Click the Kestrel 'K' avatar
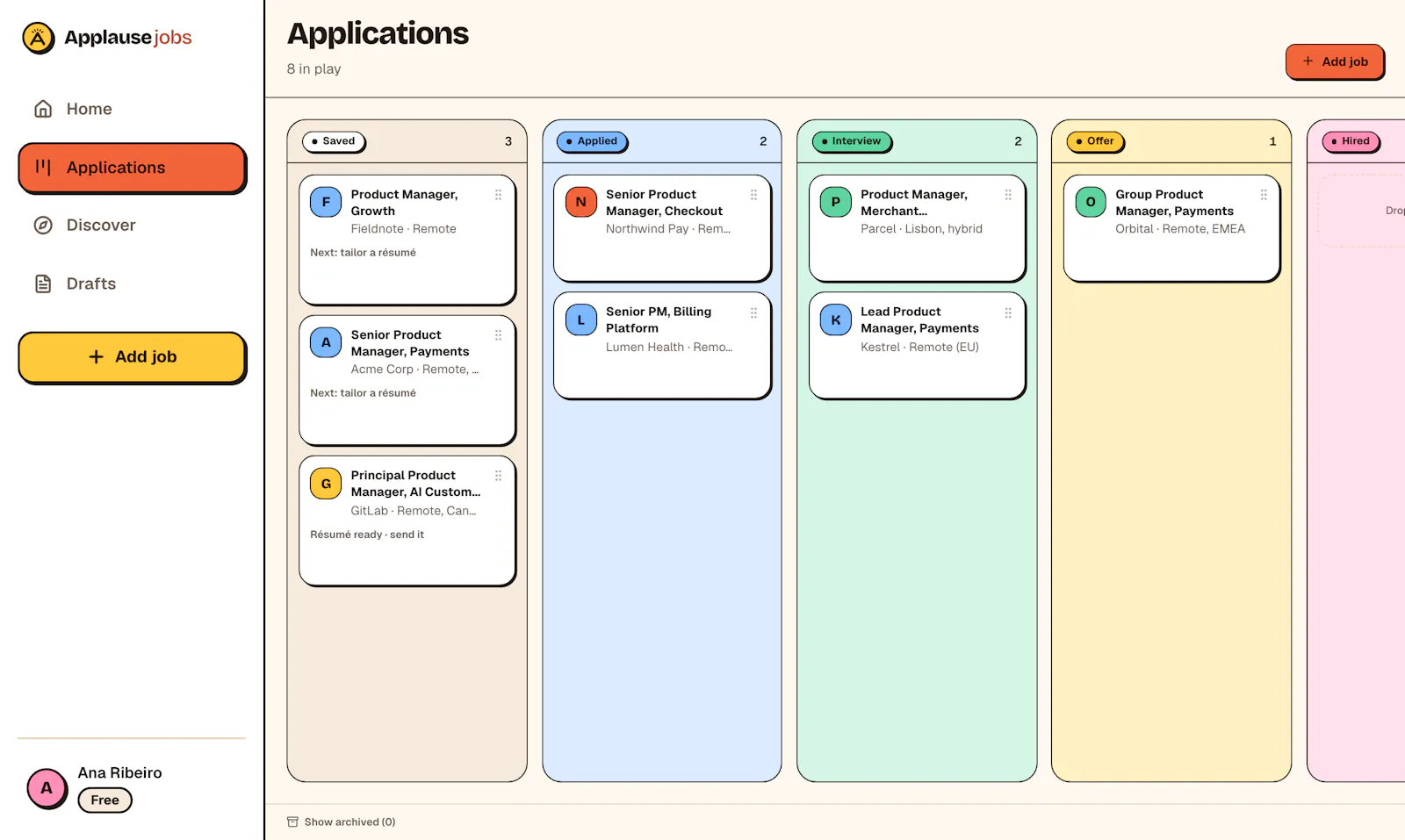Viewport: 1405px width, 840px height. coord(835,319)
